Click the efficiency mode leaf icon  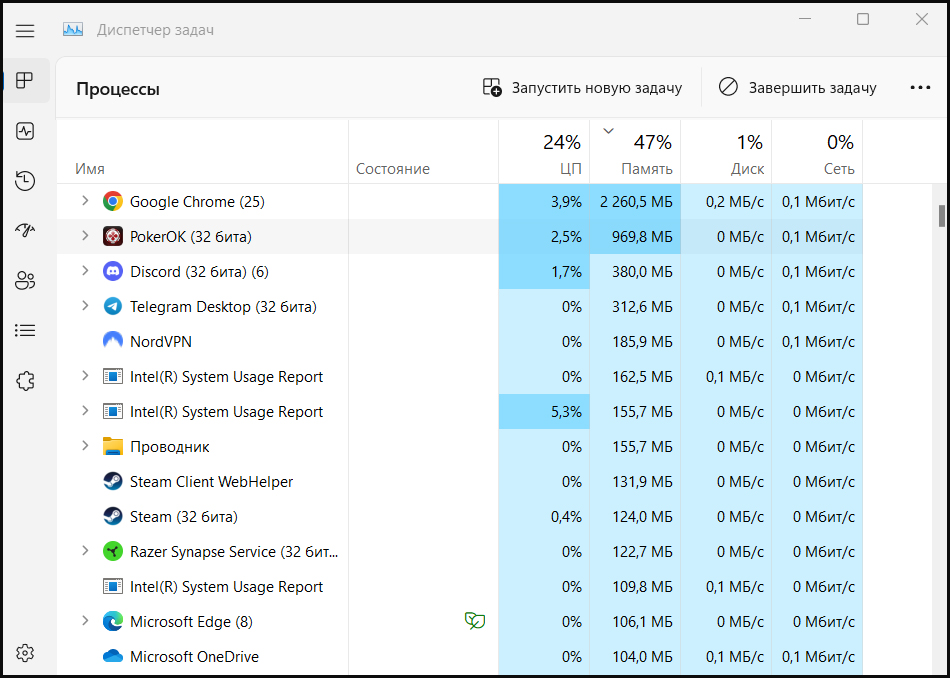point(474,621)
